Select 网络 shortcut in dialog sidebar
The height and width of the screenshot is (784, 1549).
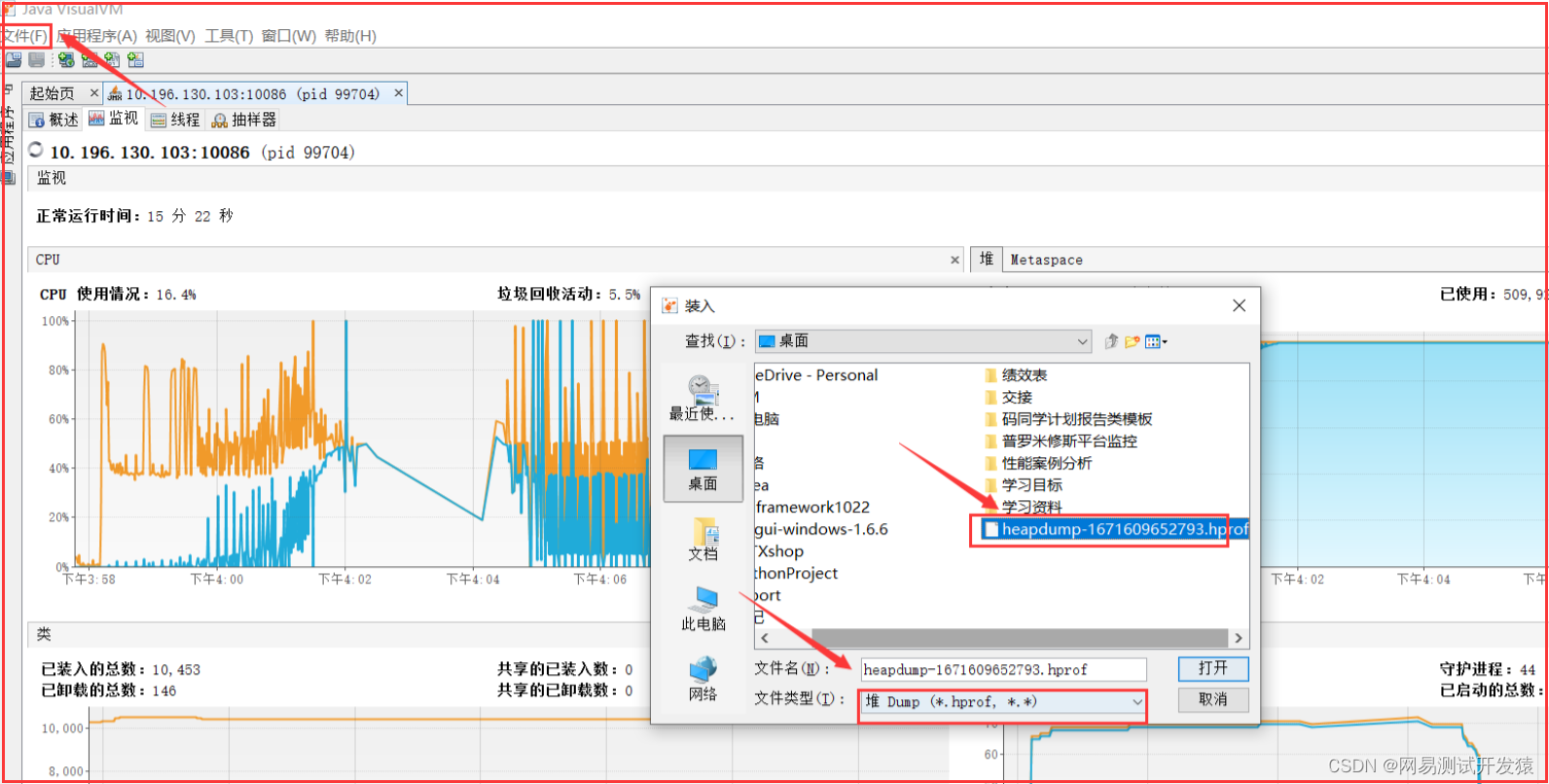[702, 679]
